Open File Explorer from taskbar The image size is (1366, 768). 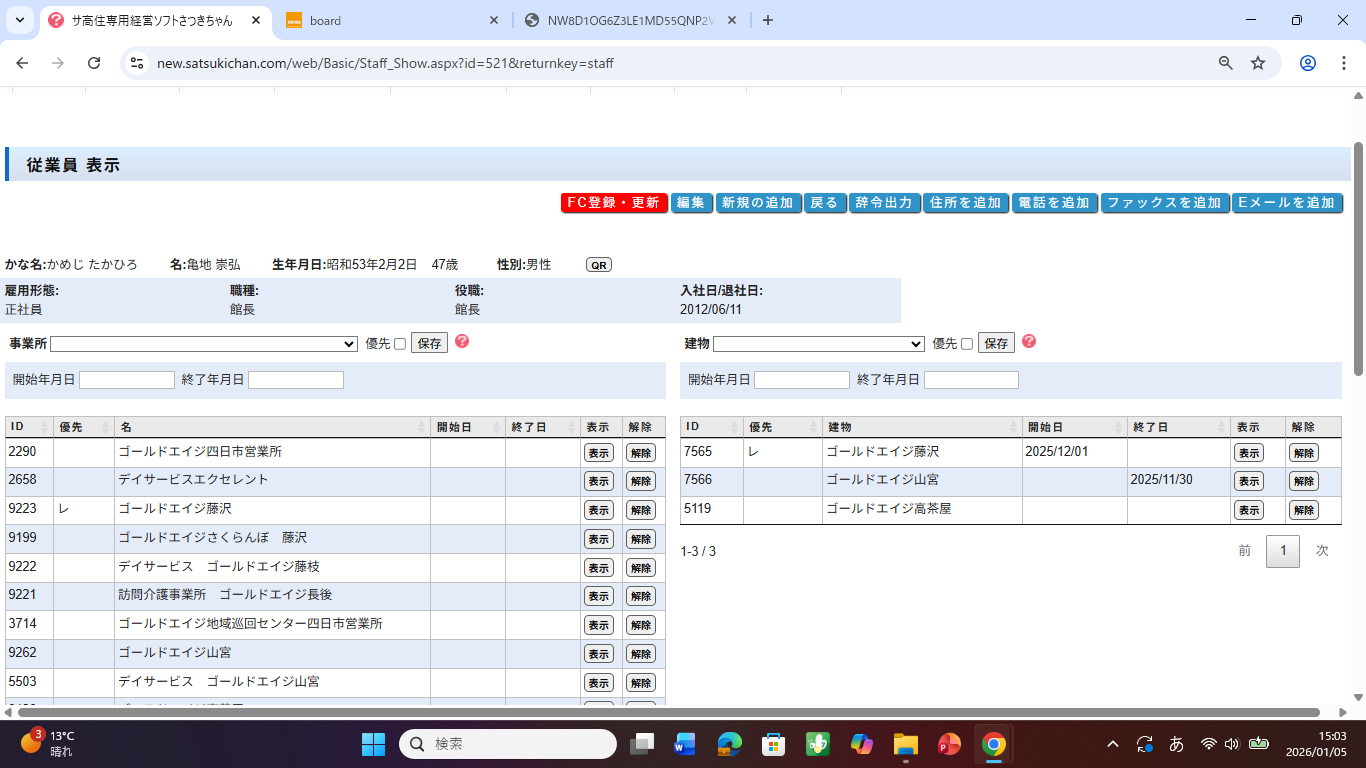click(x=905, y=744)
